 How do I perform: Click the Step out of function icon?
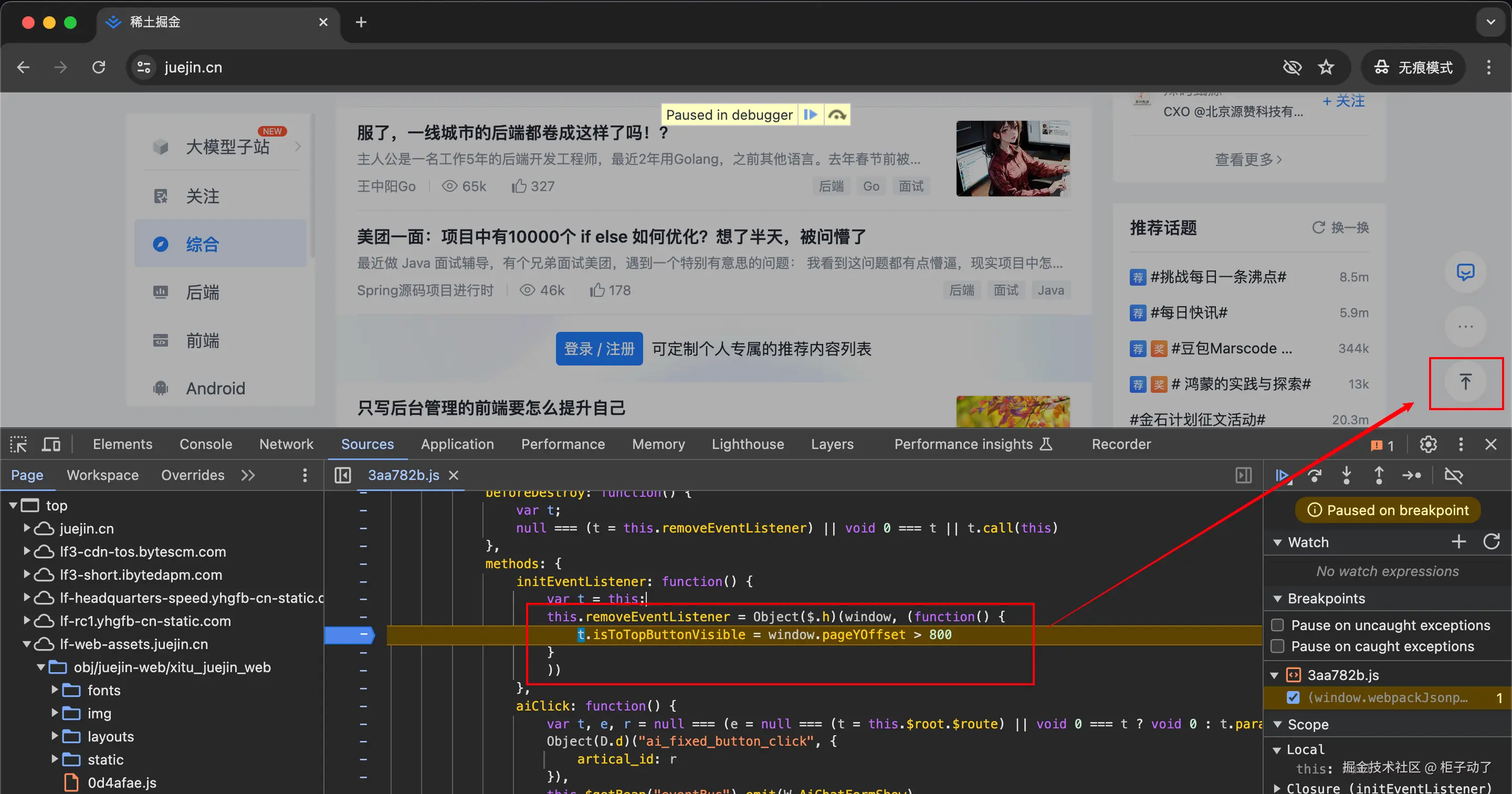click(1379, 475)
